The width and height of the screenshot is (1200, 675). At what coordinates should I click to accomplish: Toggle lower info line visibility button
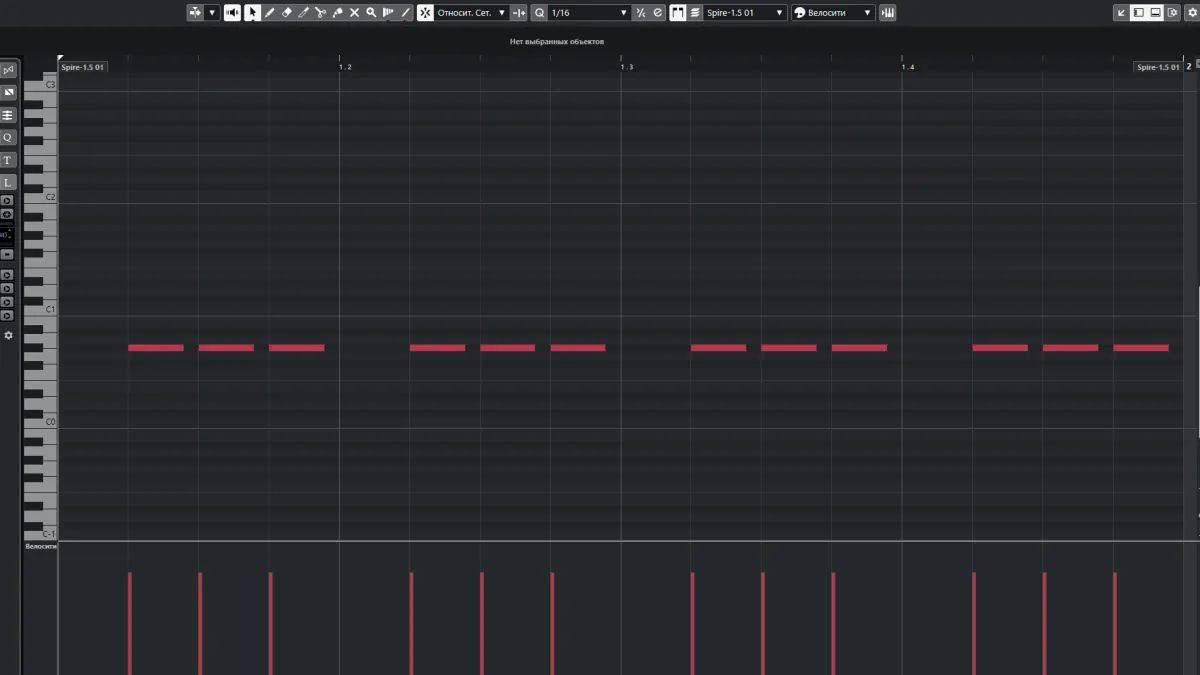point(1155,13)
